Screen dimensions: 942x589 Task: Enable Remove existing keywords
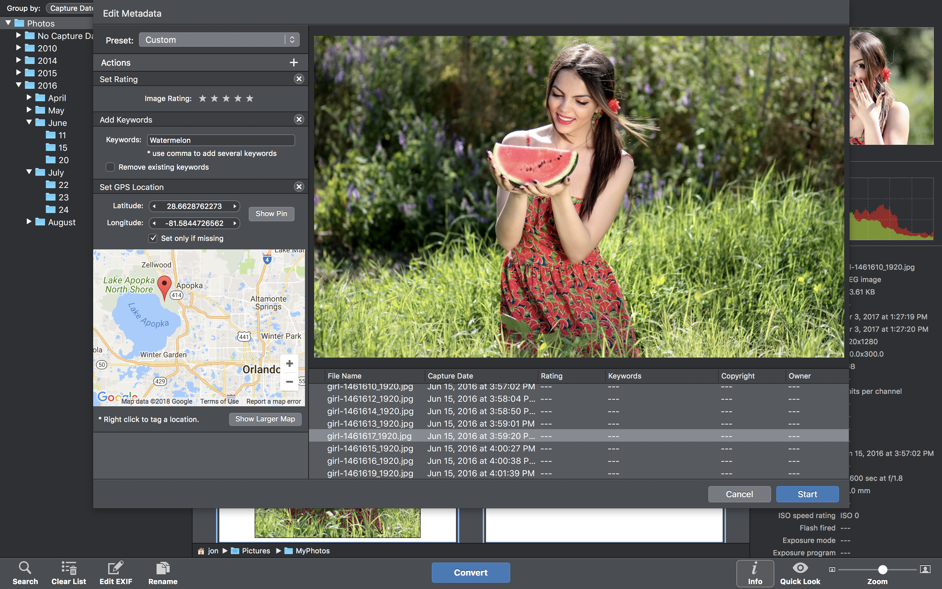pos(110,166)
